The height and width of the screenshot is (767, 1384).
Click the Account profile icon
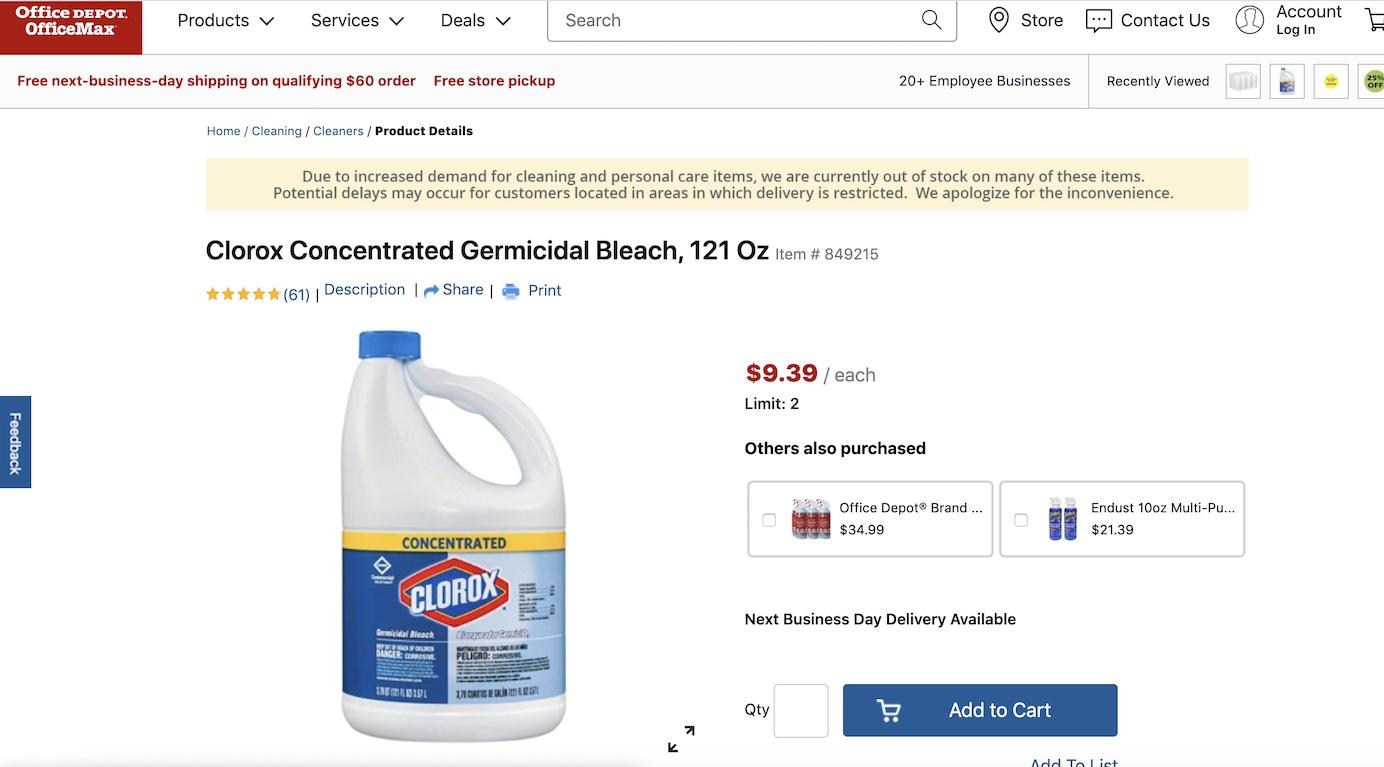click(x=1249, y=20)
